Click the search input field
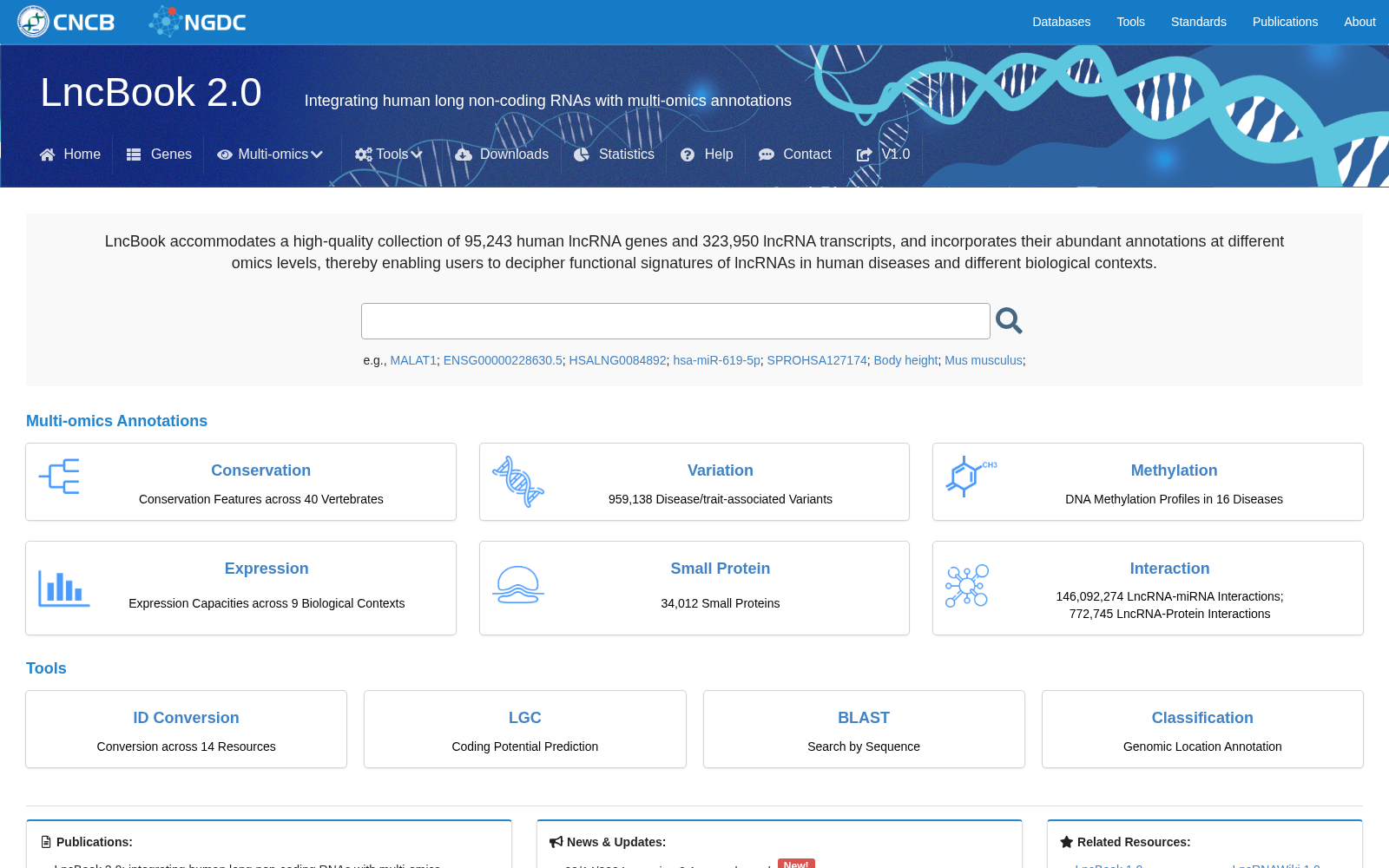The image size is (1389, 868). point(675,321)
